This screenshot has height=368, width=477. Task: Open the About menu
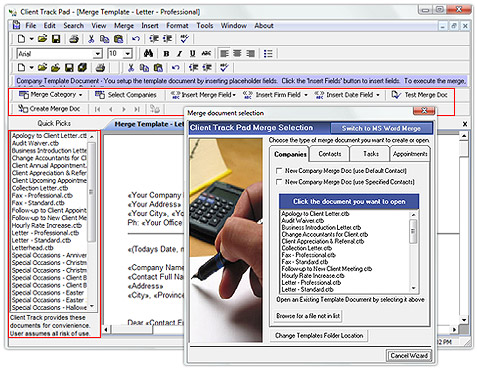click(x=264, y=26)
